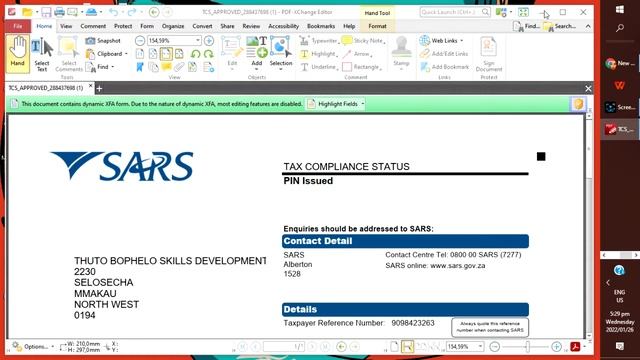640x360 pixels.
Task: Click the Selection tool in Objects
Action: (281, 53)
